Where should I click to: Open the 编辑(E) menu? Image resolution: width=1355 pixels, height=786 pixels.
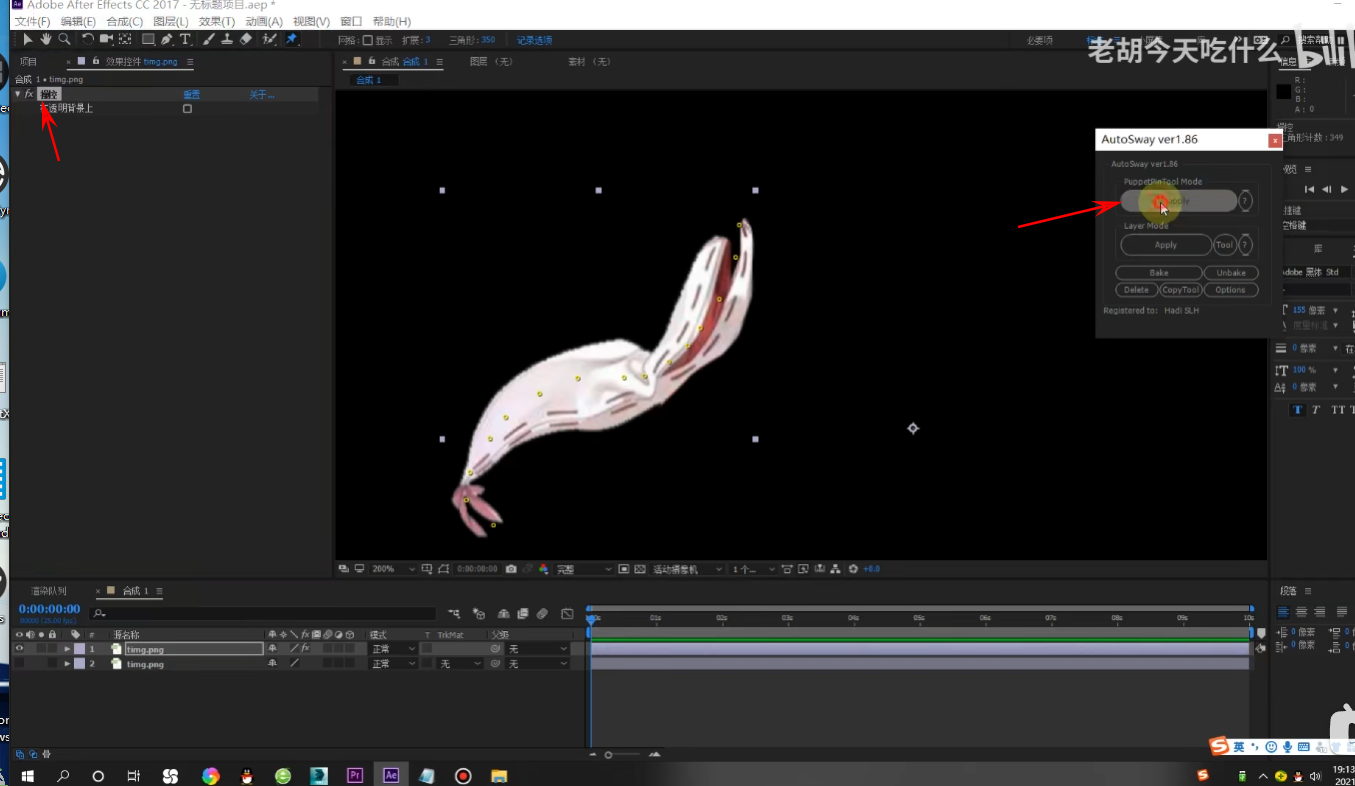point(78,21)
